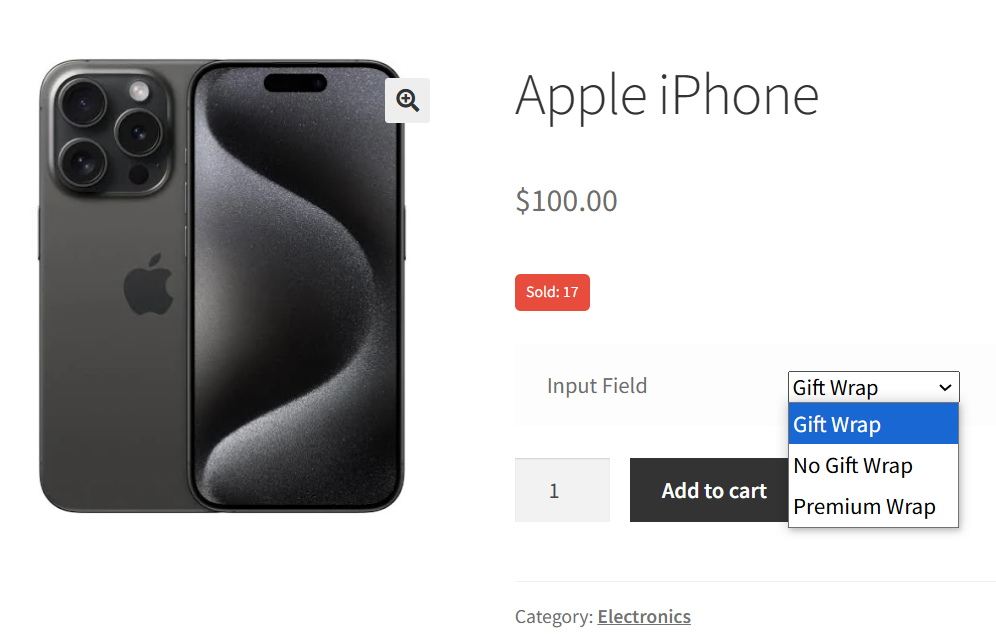This screenshot has width=996, height=644.
Task: Click the dropdown chevron next to Gift Wrap
Action: pos(945,387)
